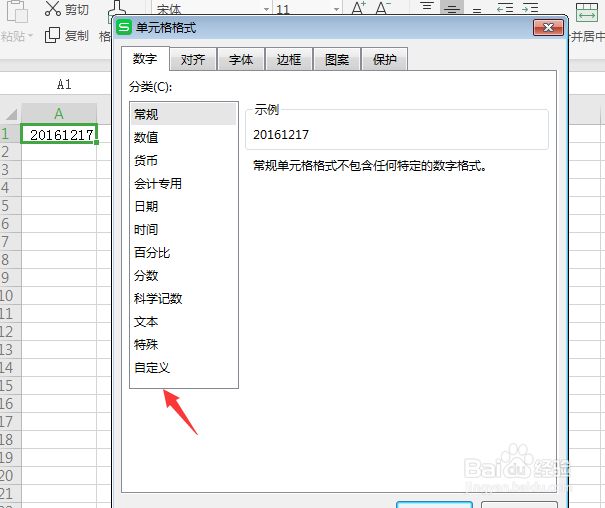Click the increase font size icon
Viewport: 605px width, 508px height.
click(358, 8)
